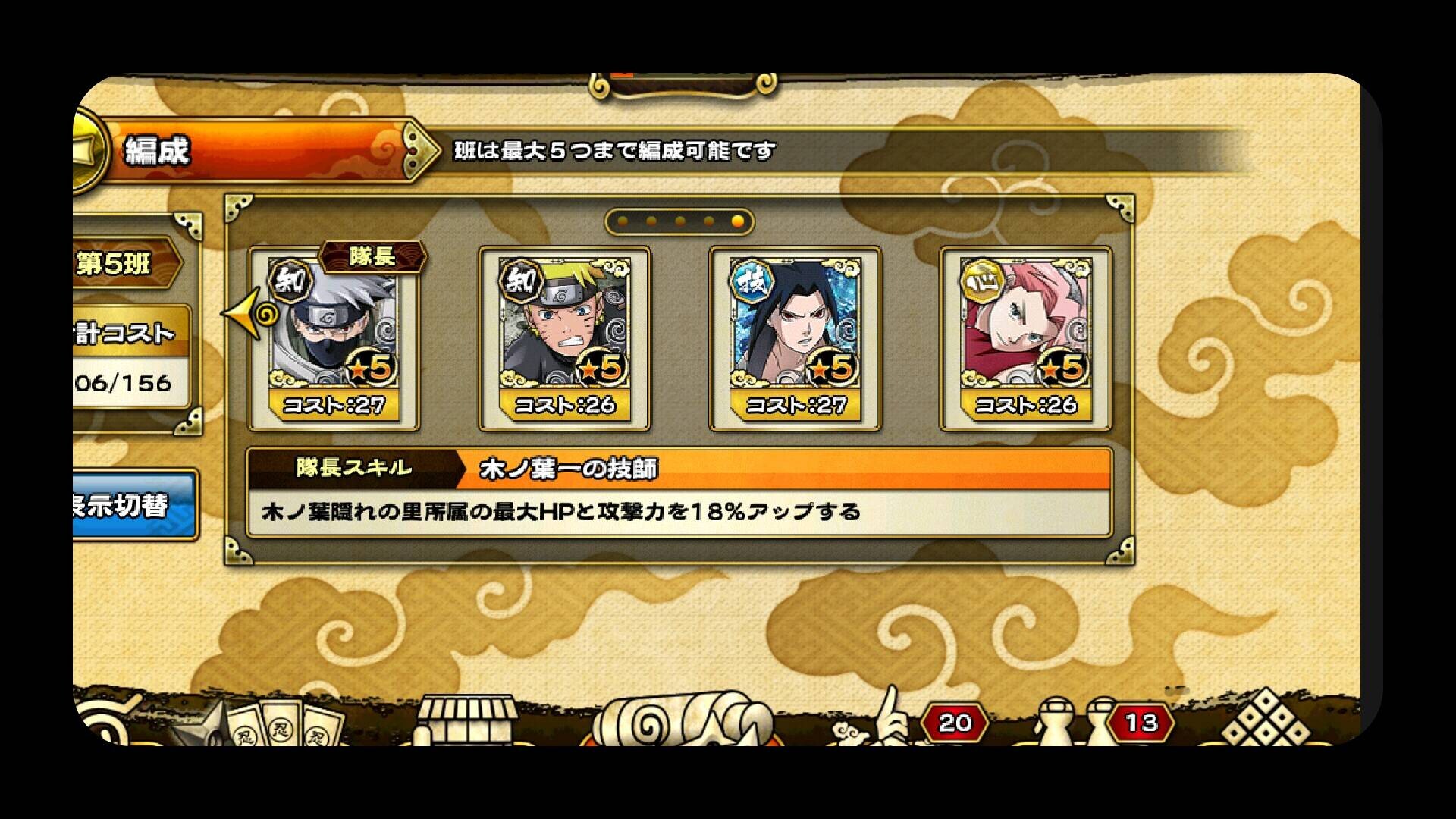Viewport: 1456px width, 819px height.
Task: Select the Naruto card costing 26
Action: click(x=564, y=338)
